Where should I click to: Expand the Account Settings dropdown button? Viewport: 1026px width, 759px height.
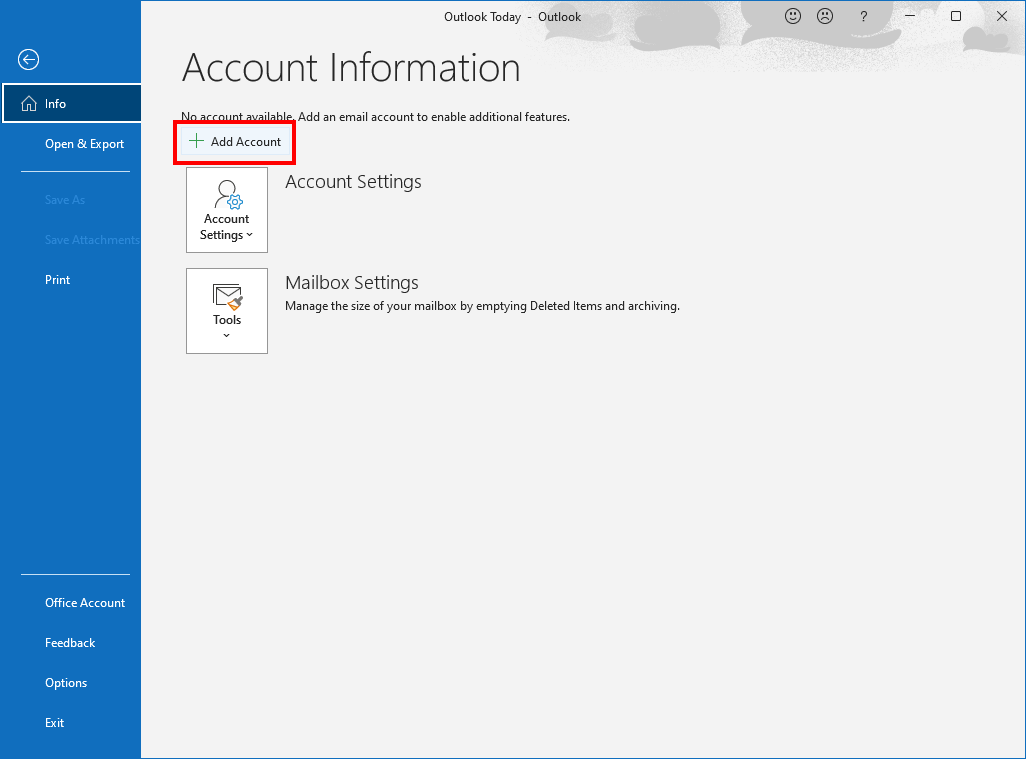tap(227, 210)
